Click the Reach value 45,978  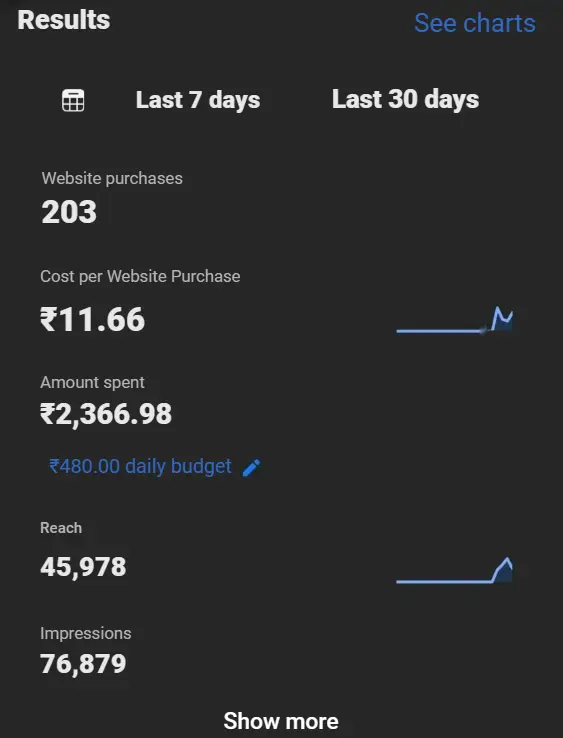[x=83, y=567]
